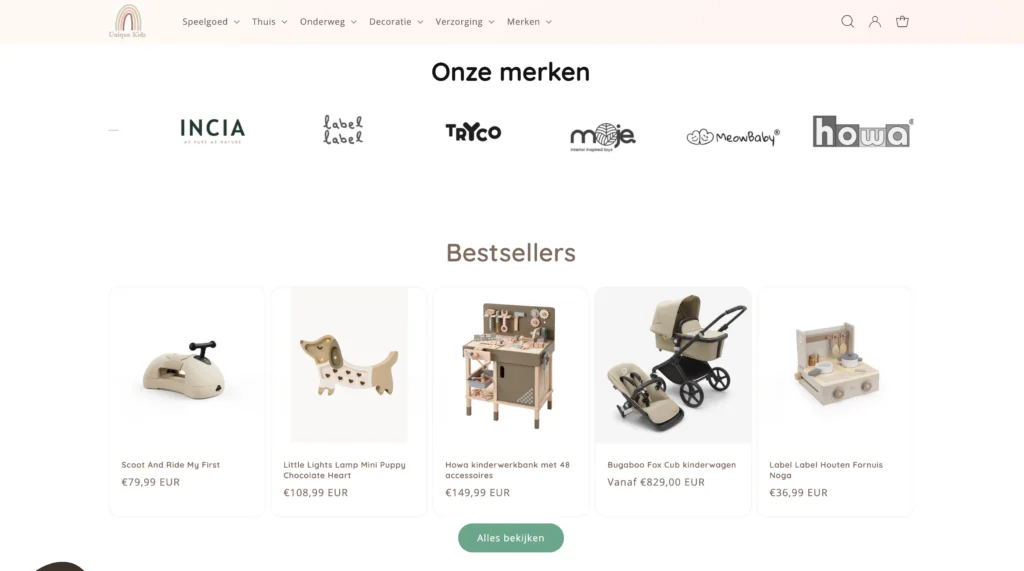Open the account login icon
The image size is (1024, 571).
pyautogui.click(x=874, y=22)
